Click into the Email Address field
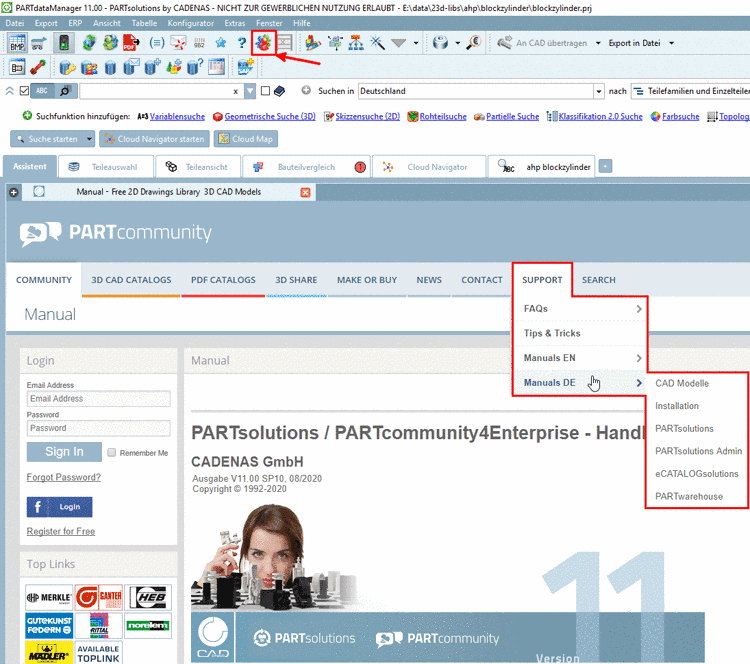The width and height of the screenshot is (750, 664). (98, 399)
